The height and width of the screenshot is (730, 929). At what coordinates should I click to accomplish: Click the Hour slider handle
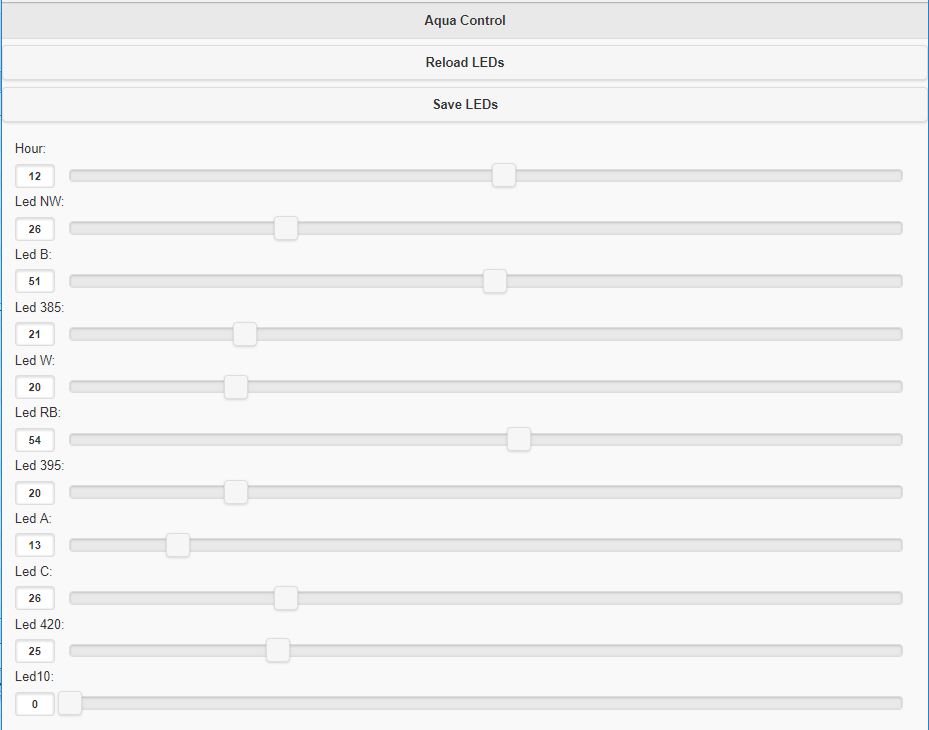coord(504,175)
